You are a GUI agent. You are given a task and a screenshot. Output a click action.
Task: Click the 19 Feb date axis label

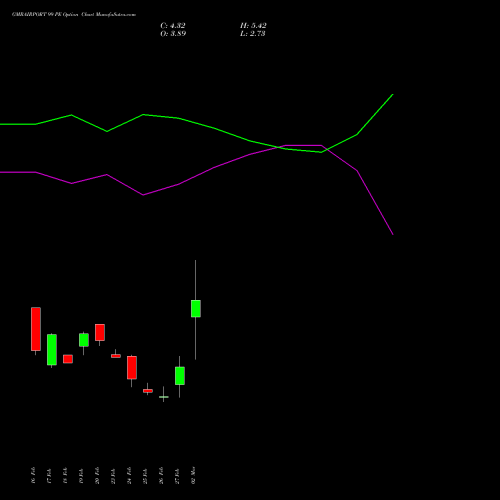point(81,475)
